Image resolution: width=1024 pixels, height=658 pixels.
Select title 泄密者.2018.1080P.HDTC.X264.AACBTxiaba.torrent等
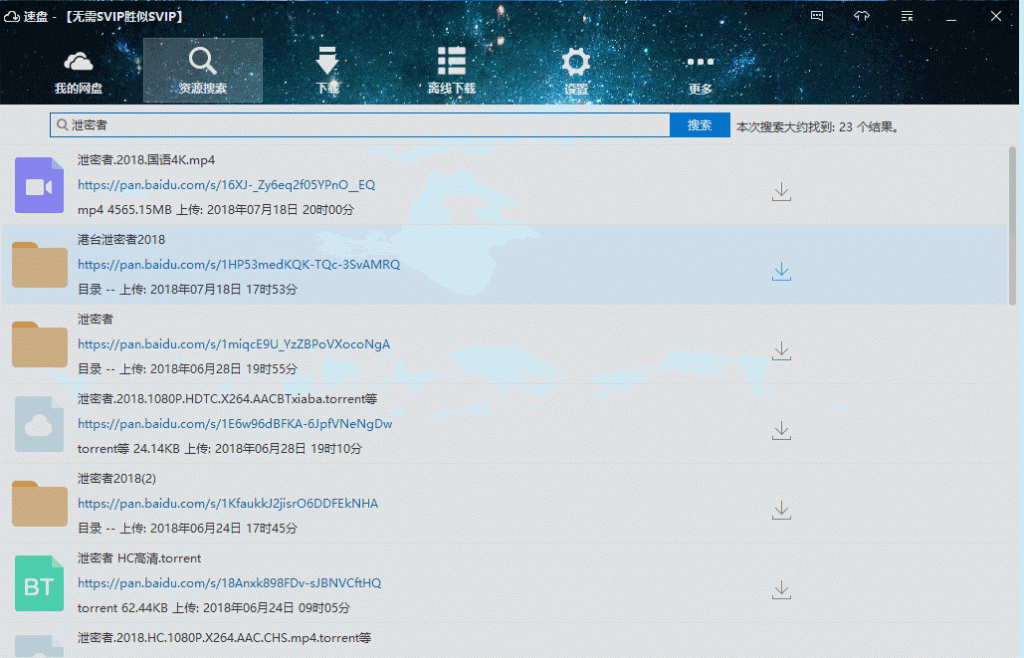pos(227,399)
